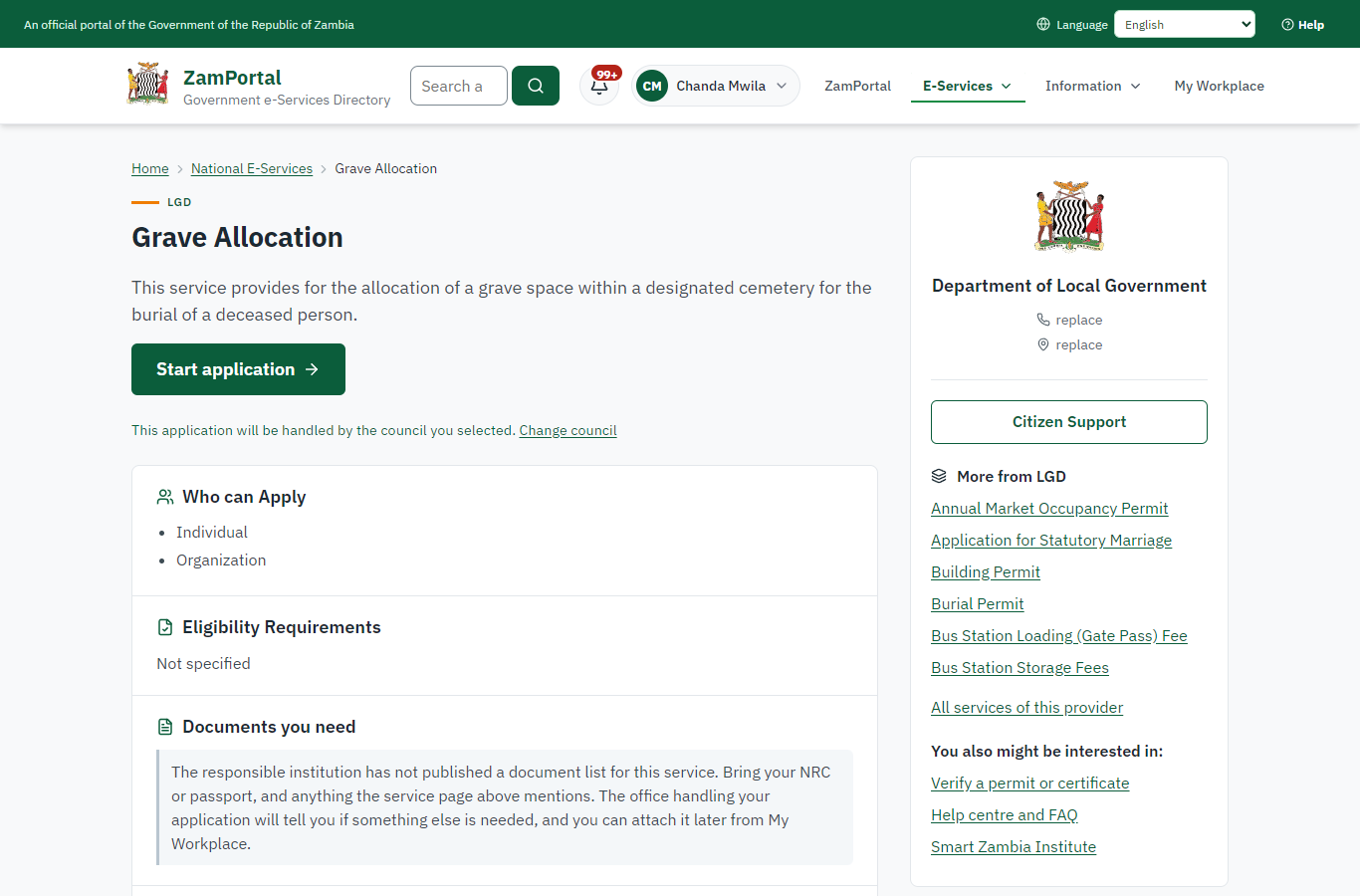Click the More from LGD heading

click(x=1012, y=476)
